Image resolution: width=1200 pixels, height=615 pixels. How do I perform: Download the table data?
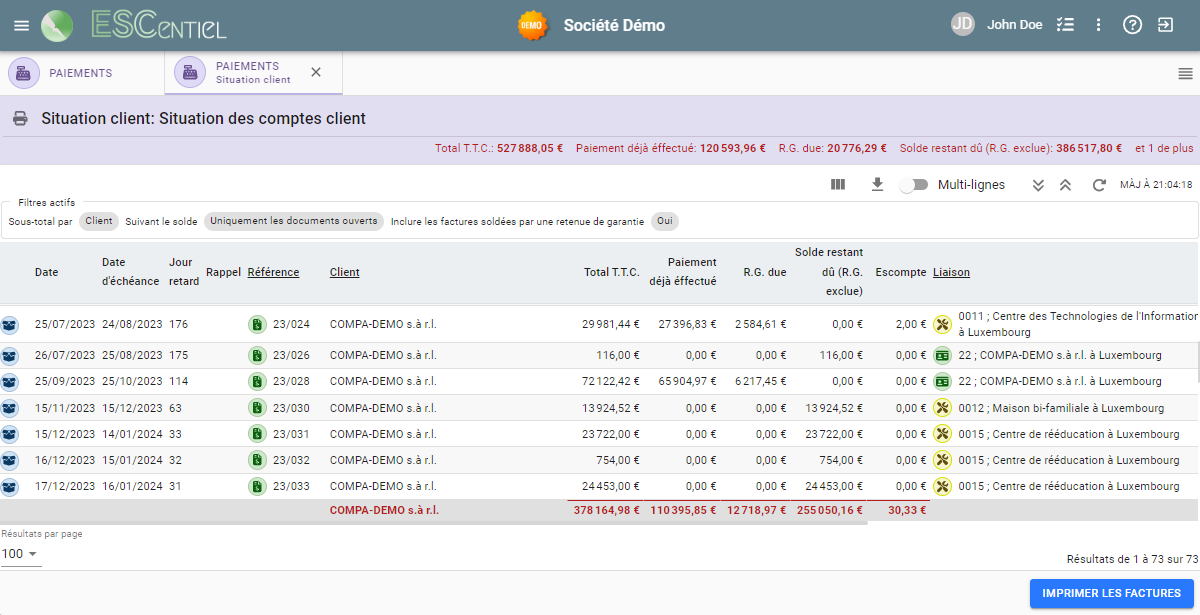tap(877, 185)
